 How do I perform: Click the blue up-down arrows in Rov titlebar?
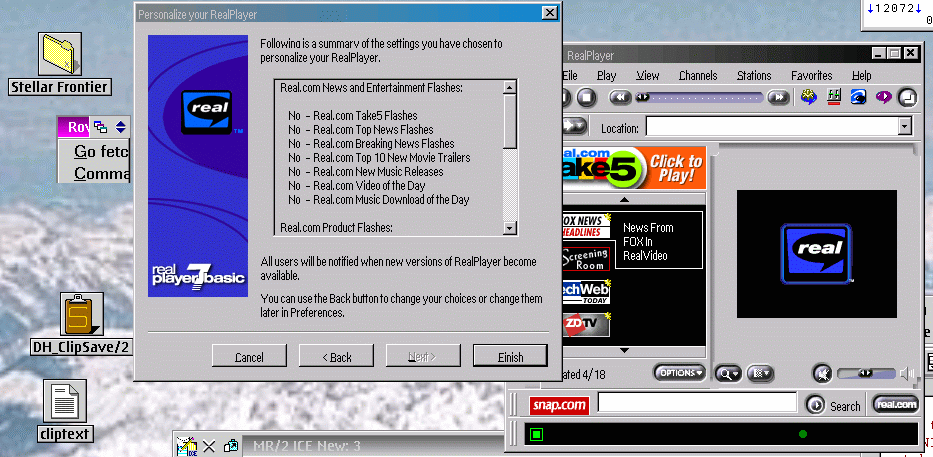pyautogui.click(x=121, y=127)
